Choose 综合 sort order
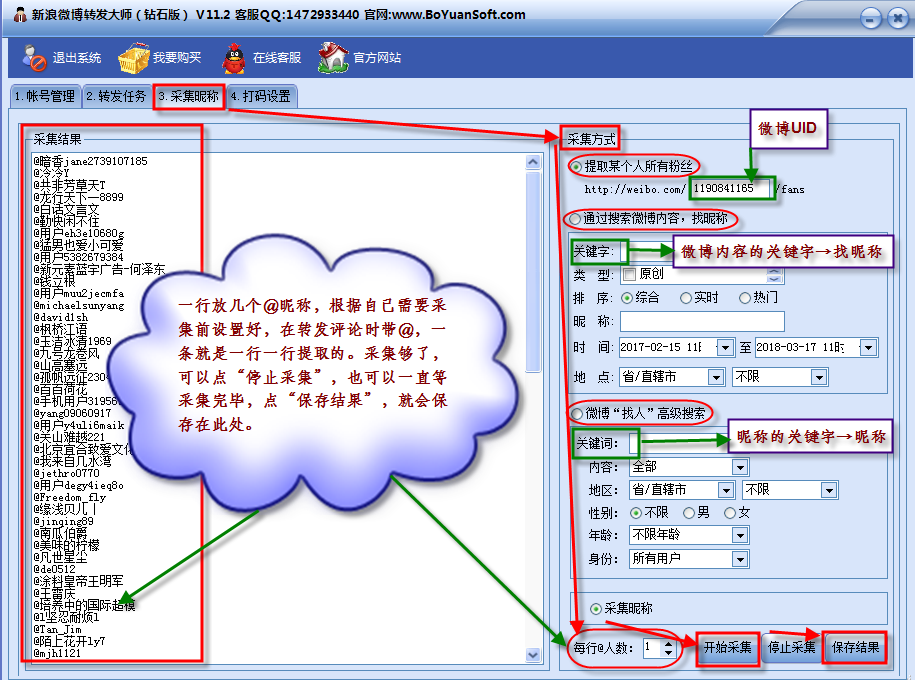The height and width of the screenshot is (688, 915). pyautogui.click(x=627, y=298)
